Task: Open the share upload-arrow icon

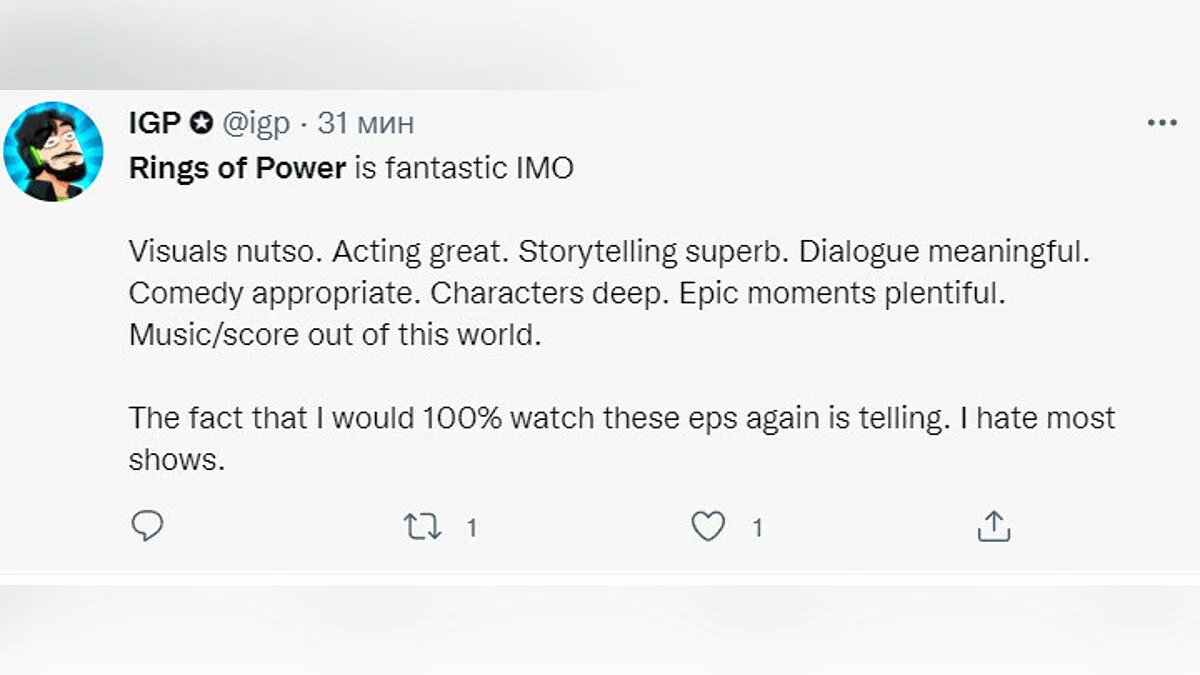Action: coord(993,526)
